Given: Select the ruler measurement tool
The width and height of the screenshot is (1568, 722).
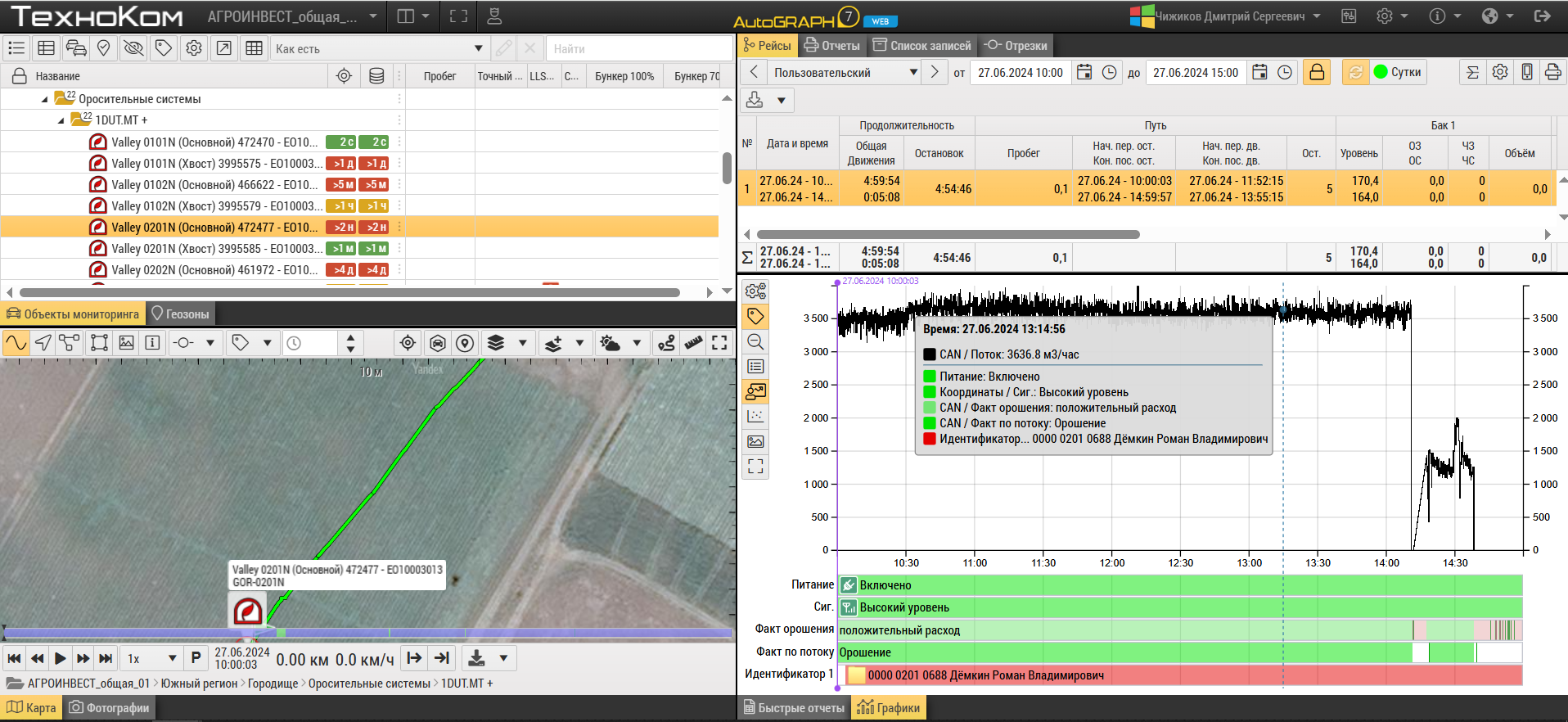Looking at the screenshot, I should (694, 343).
